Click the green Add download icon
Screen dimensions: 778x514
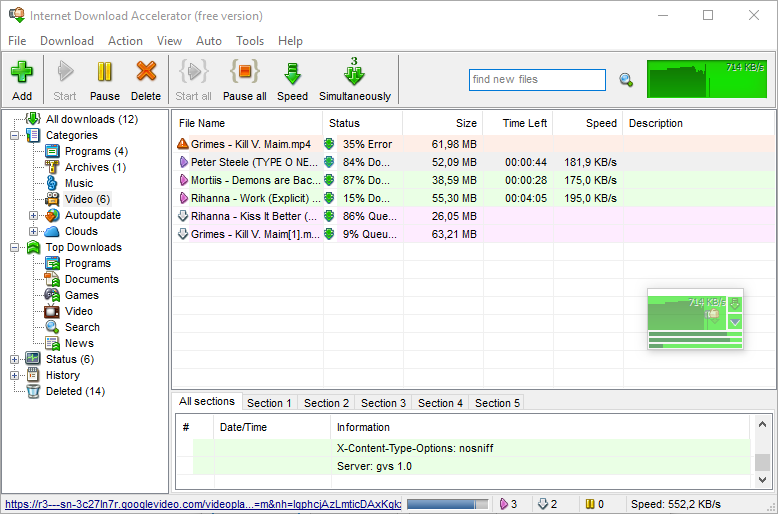[x=22, y=74]
